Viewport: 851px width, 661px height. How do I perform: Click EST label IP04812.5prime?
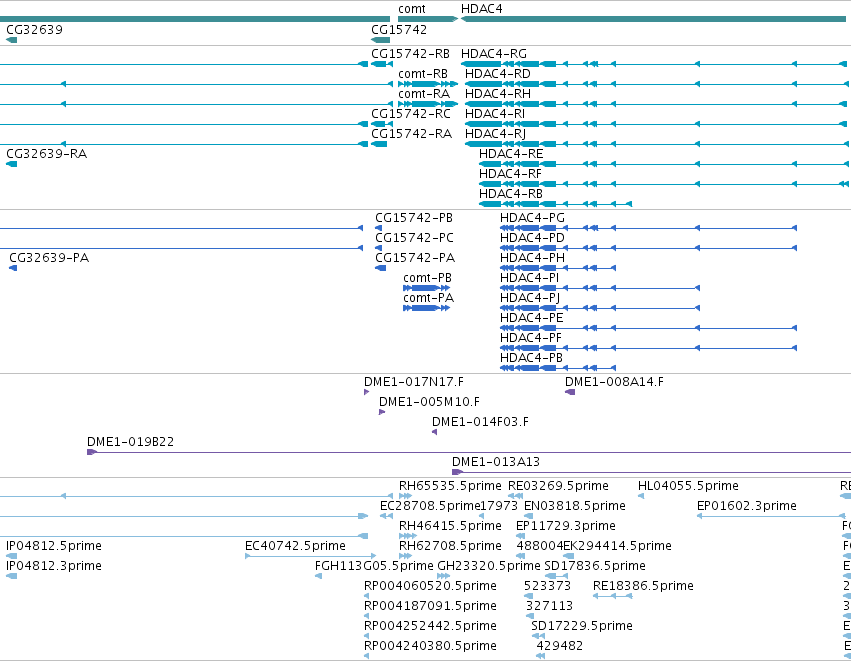click(x=54, y=547)
